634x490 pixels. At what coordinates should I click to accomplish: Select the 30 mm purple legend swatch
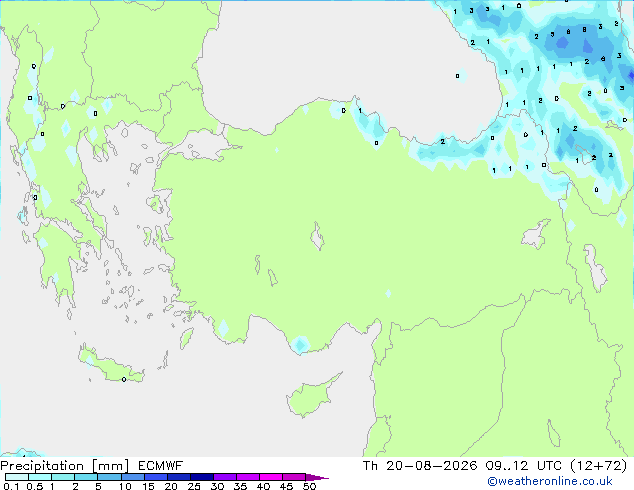coord(225,477)
